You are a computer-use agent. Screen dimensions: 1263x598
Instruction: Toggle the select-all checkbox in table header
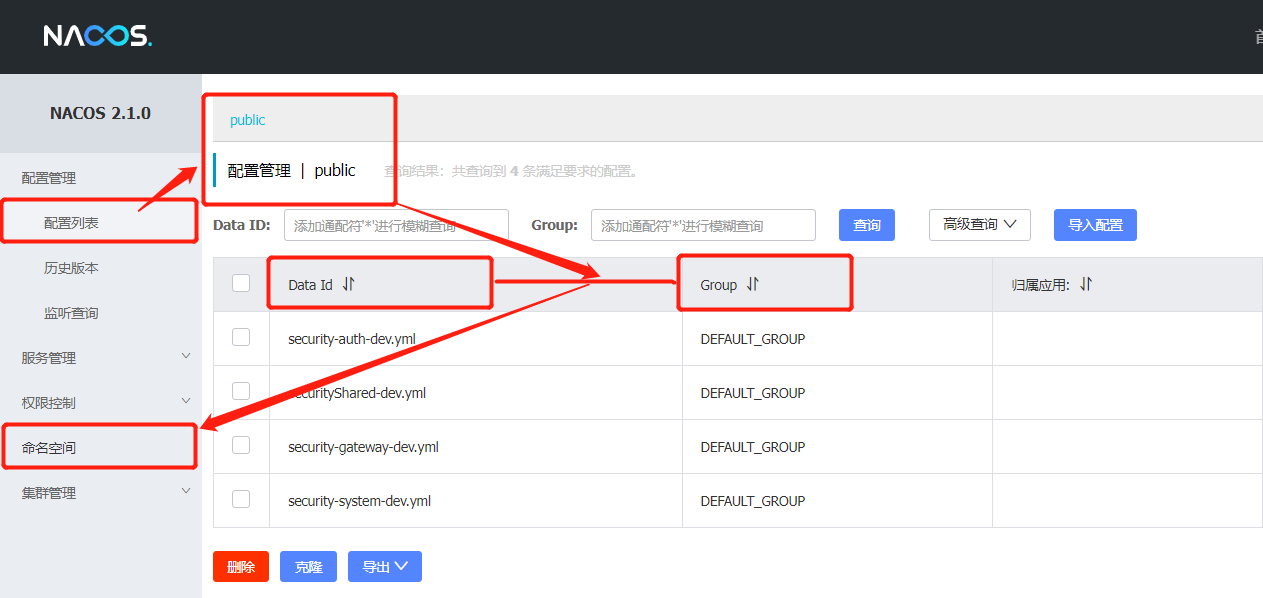tap(241, 284)
